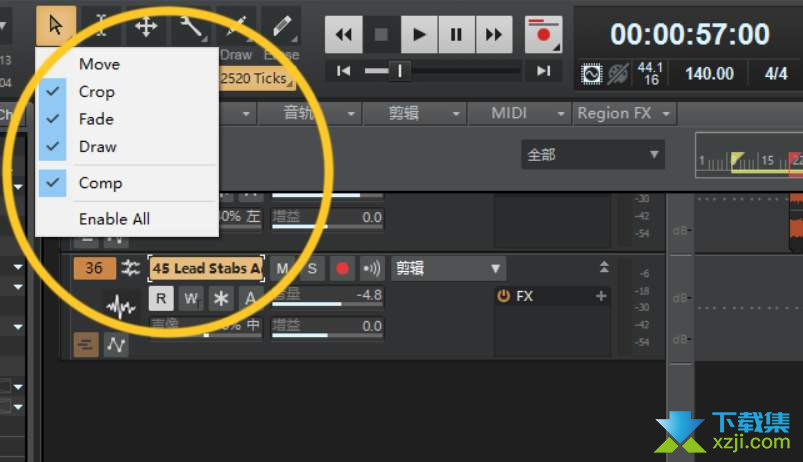Enable Write automation W on track 36
803x462 pixels.
tap(191, 298)
